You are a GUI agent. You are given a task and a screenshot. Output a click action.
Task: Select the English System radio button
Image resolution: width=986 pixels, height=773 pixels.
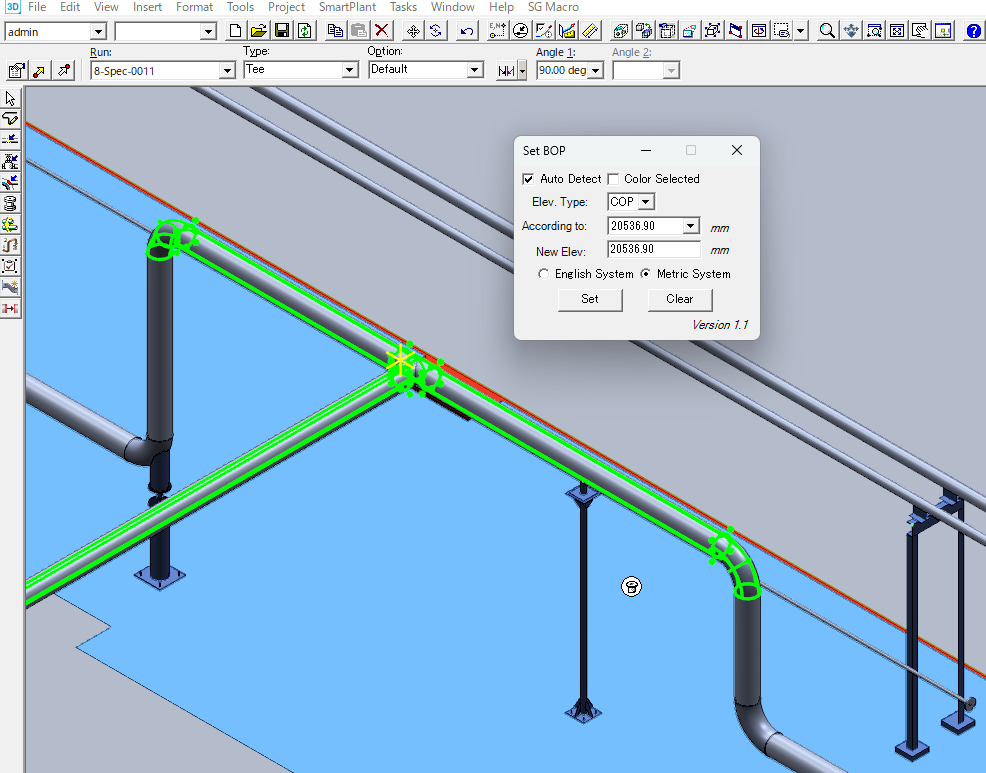tap(544, 274)
